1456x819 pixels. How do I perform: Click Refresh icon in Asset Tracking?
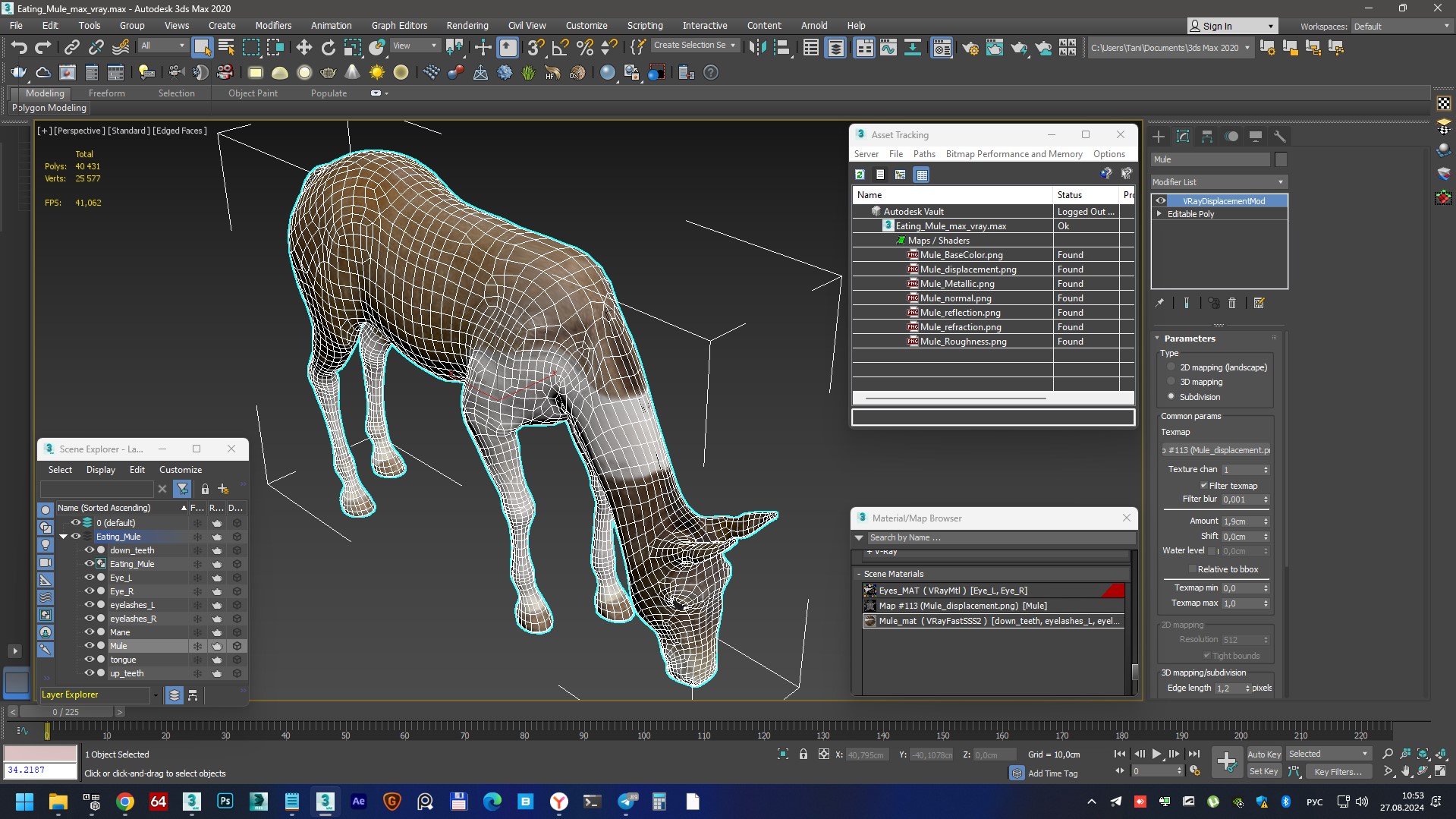click(860, 175)
